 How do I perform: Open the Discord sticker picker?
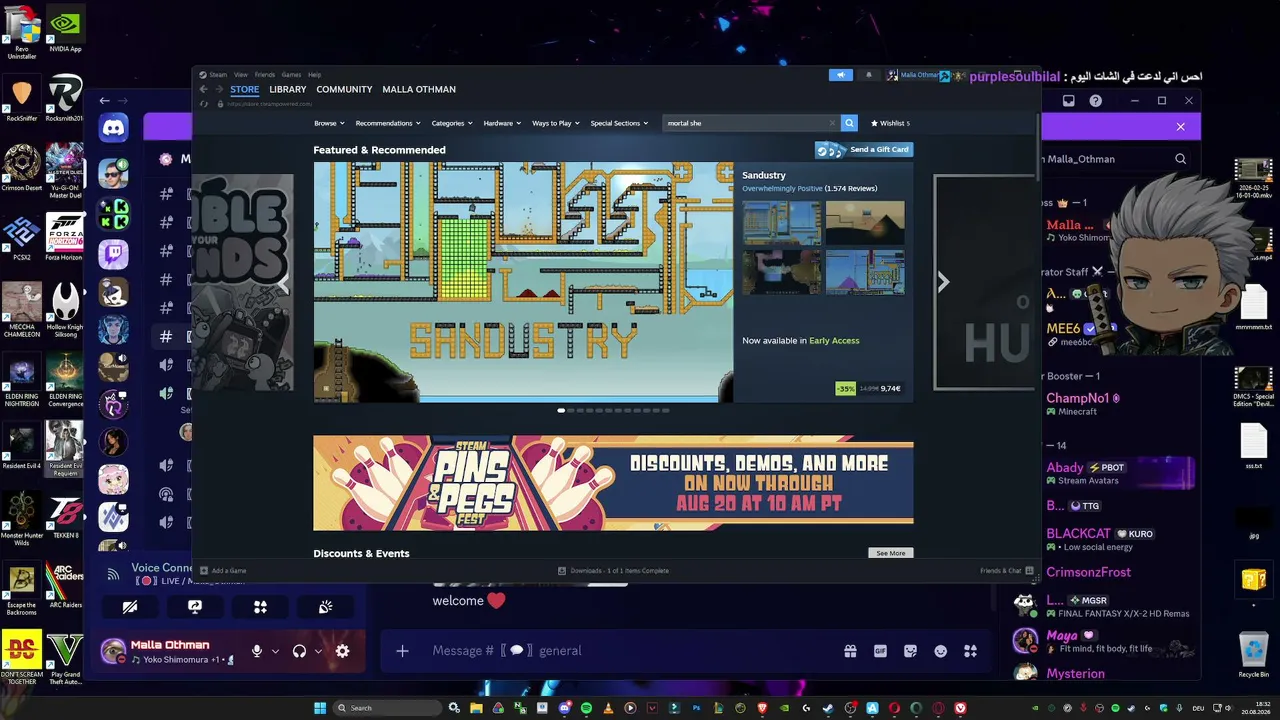(x=910, y=651)
